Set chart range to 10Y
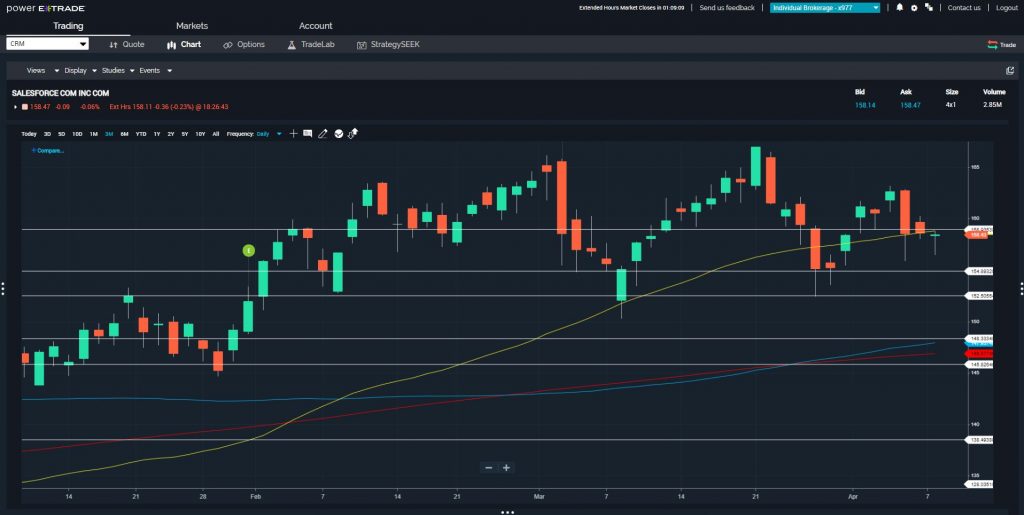This screenshot has width=1024, height=515. (x=200, y=134)
